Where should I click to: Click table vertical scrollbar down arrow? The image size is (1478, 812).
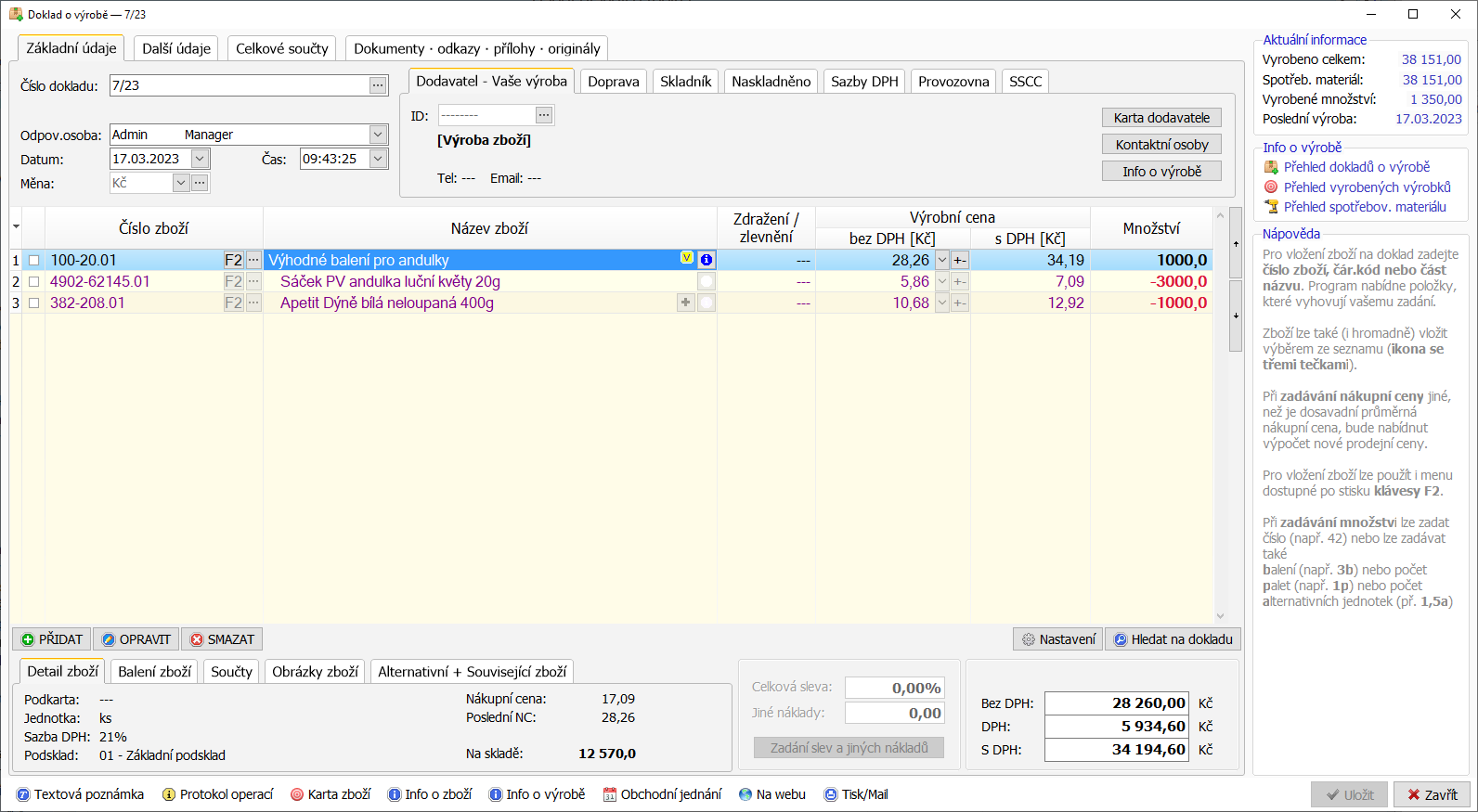(x=1220, y=615)
